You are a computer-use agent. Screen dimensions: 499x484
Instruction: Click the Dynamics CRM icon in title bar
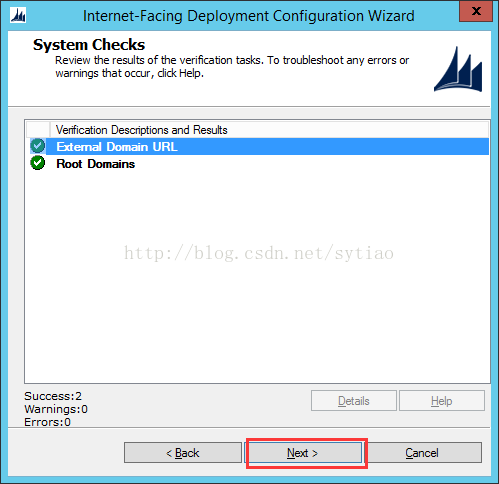[x=18, y=15]
